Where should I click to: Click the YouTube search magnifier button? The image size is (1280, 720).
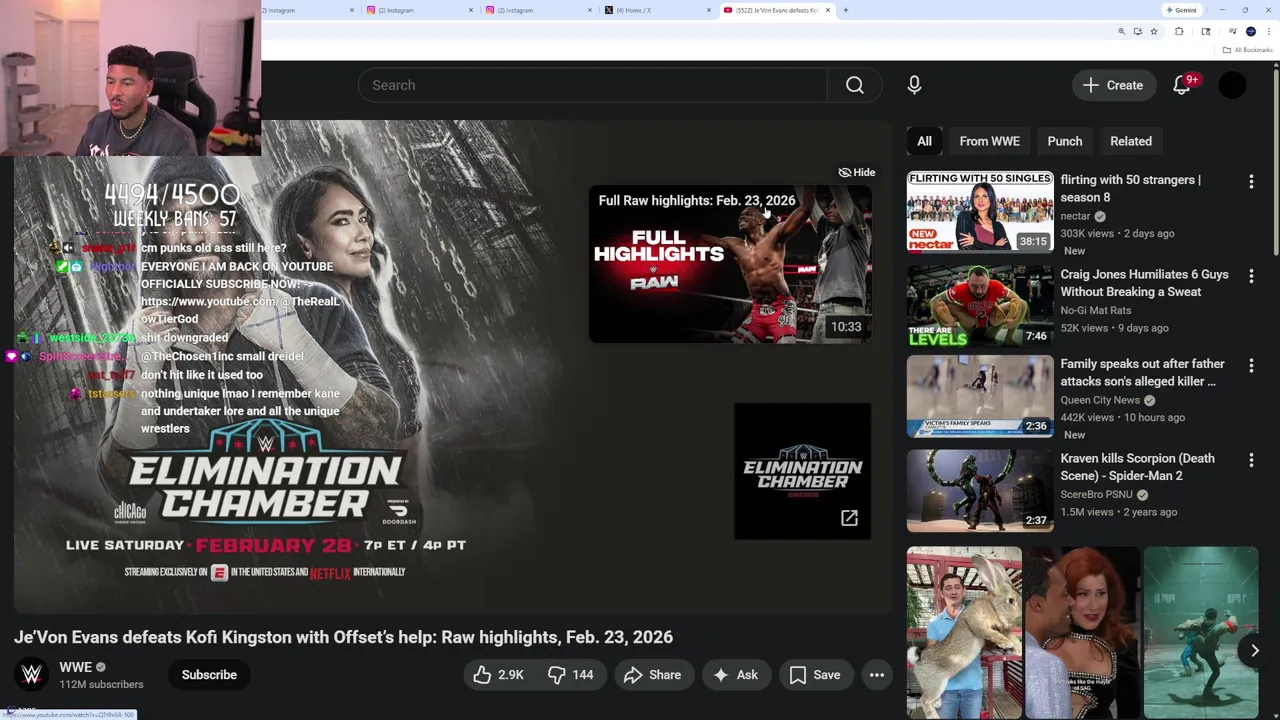[x=854, y=85]
